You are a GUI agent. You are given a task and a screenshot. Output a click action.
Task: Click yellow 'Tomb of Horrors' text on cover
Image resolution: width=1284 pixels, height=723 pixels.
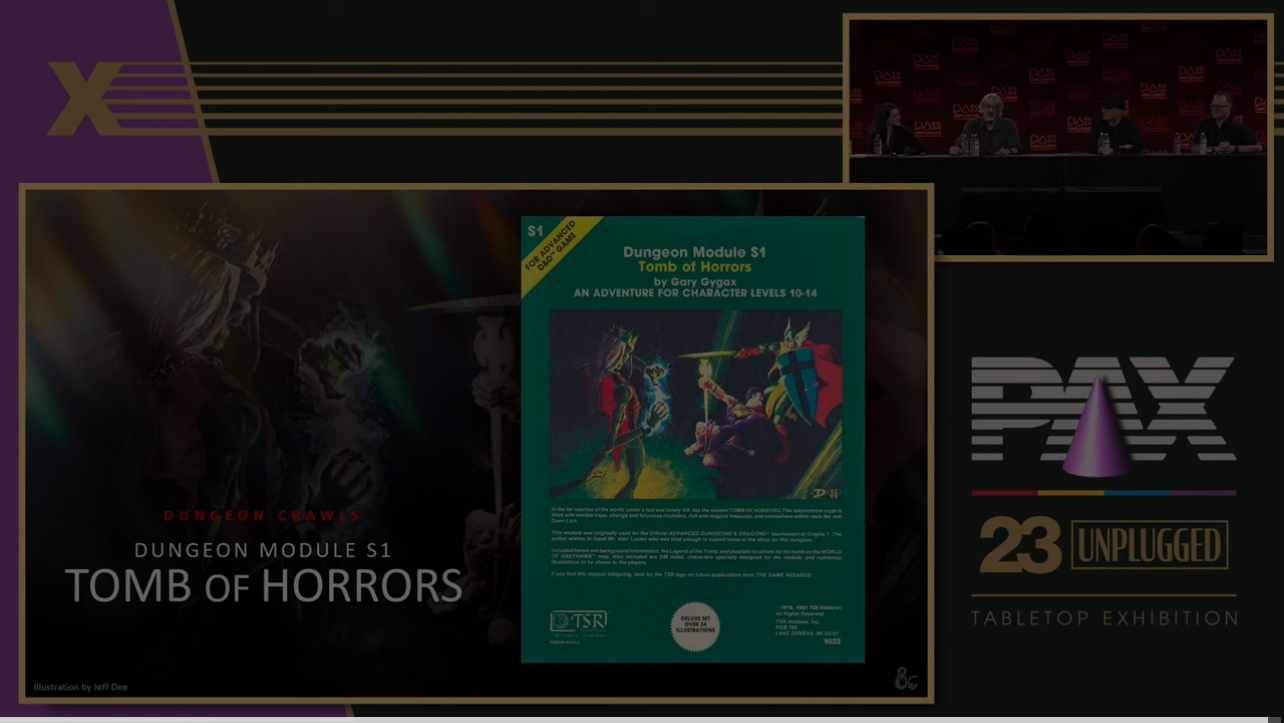click(694, 267)
